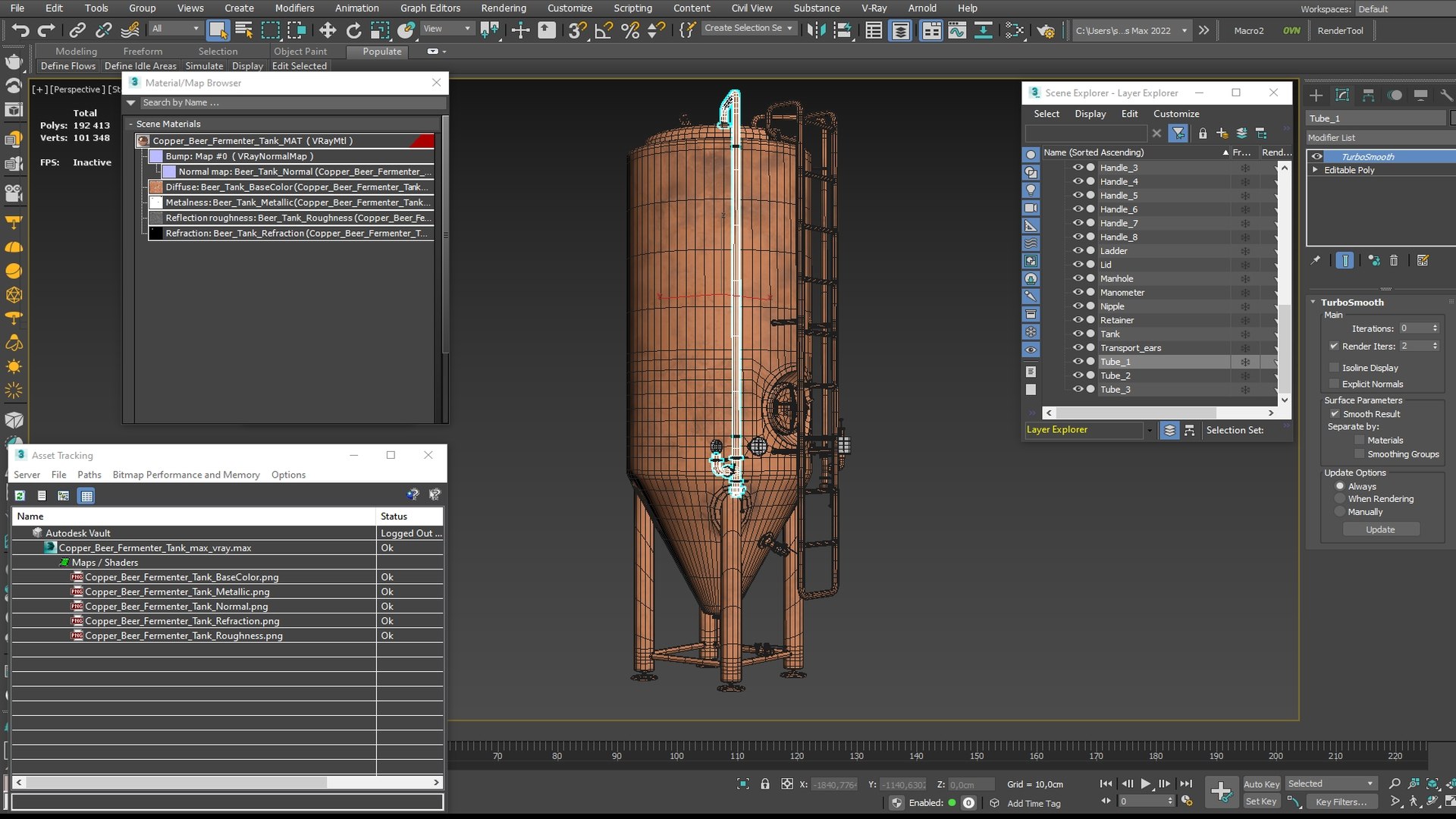Click the Key Filters button
The width and height of the screenshot is (1456, 819).
(x=1341, y=802)
